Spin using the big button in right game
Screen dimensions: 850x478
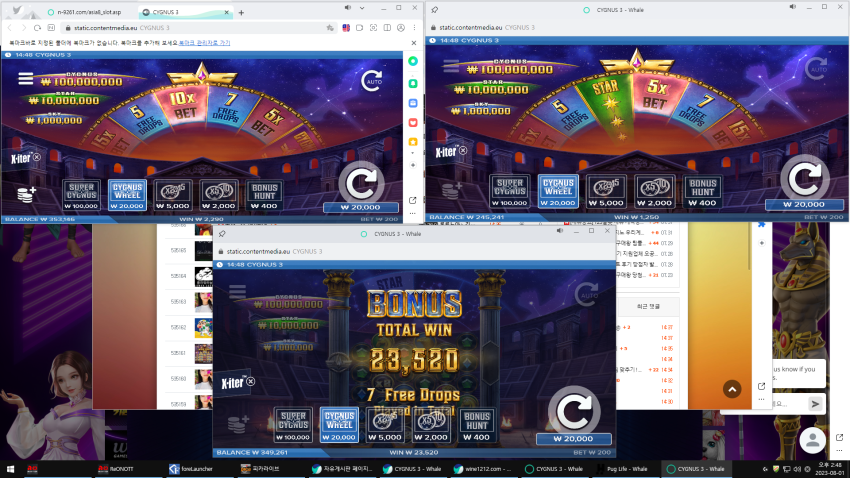click(x=804, y=179)
